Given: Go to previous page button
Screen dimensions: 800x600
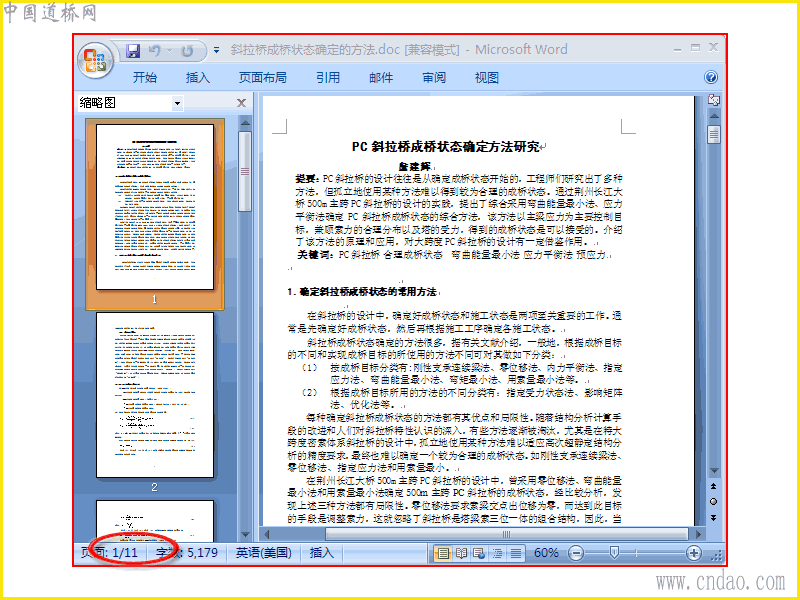Looking at the screenshot, I should click(x=713, y=486).
